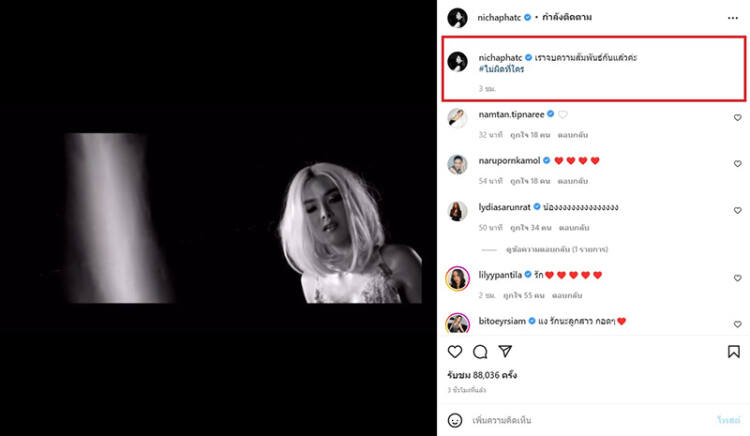Like narupornkamol's comment heart

tap(738, 164)
